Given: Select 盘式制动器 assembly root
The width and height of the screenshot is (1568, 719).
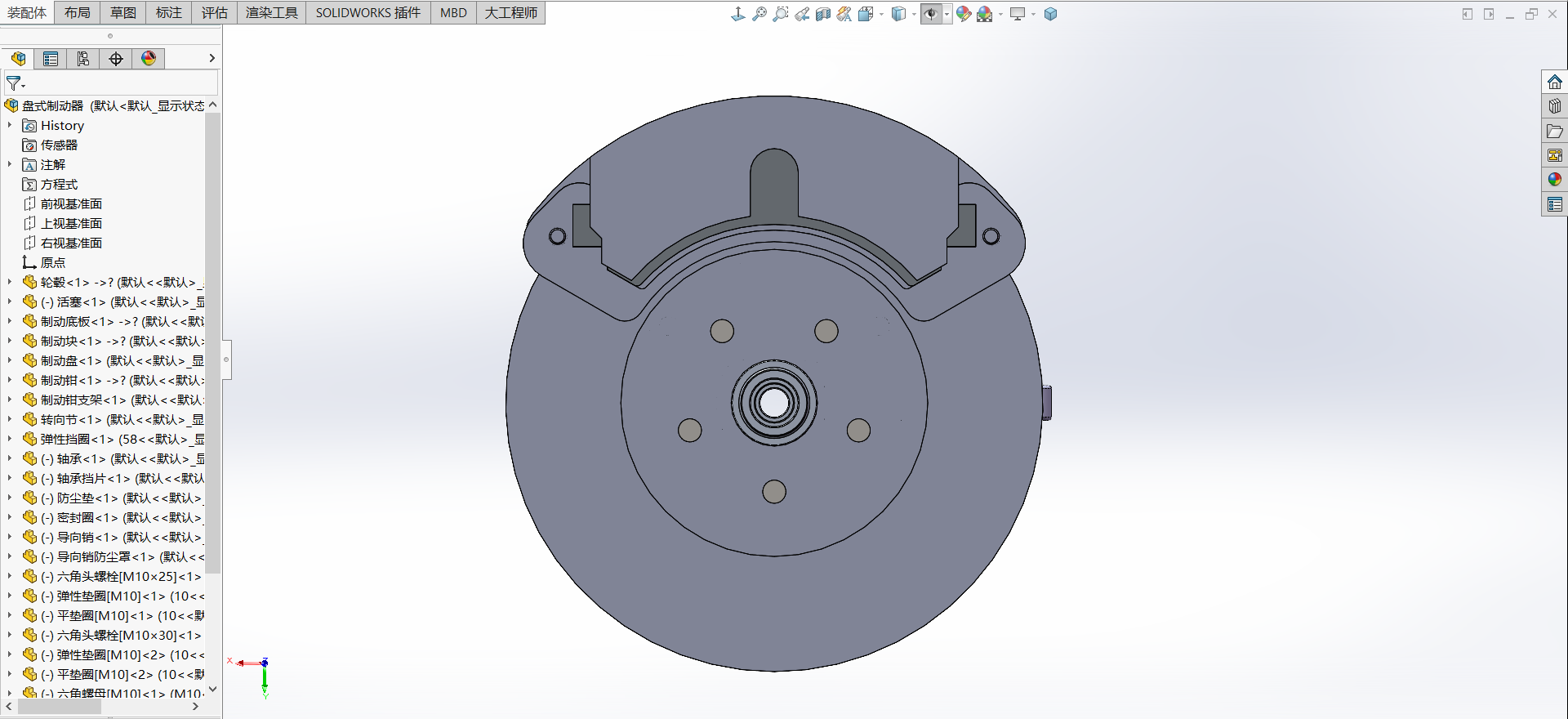Looking at the screenshot, I should coord(105,105).
